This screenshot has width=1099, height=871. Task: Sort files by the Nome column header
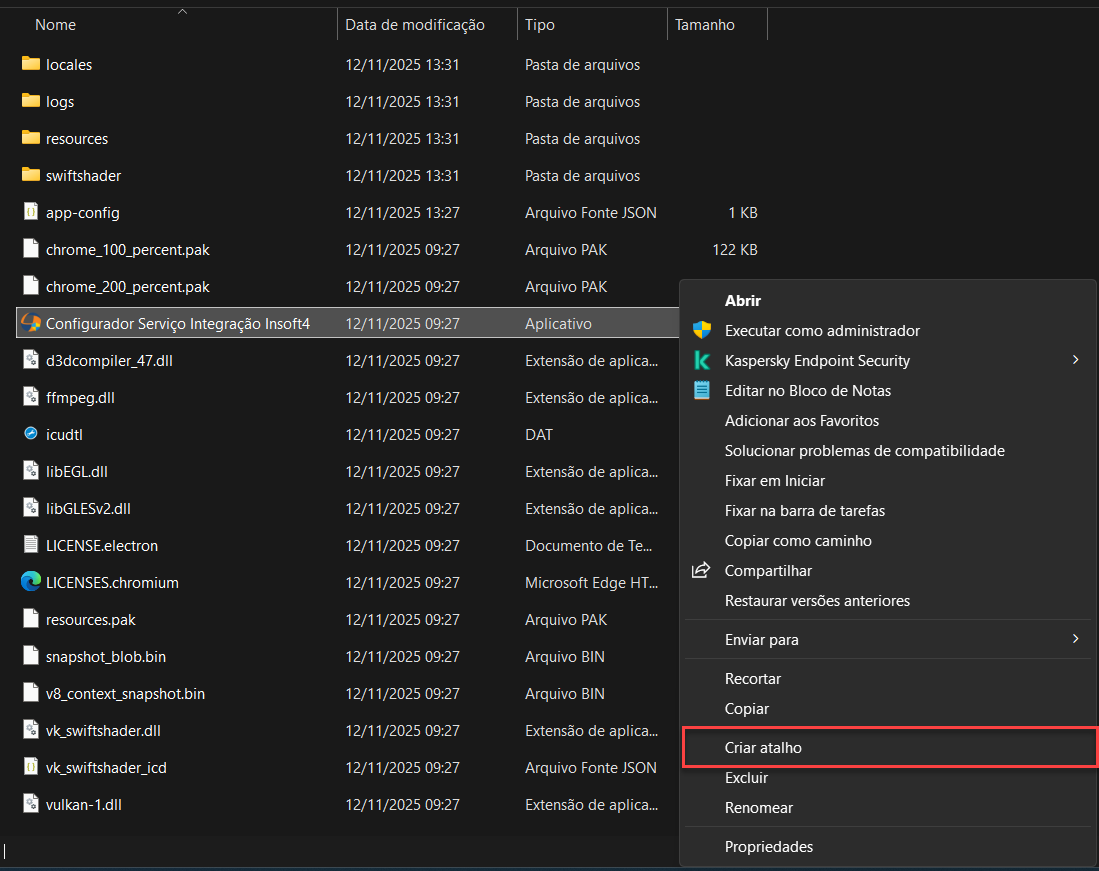tap(55, 25)
